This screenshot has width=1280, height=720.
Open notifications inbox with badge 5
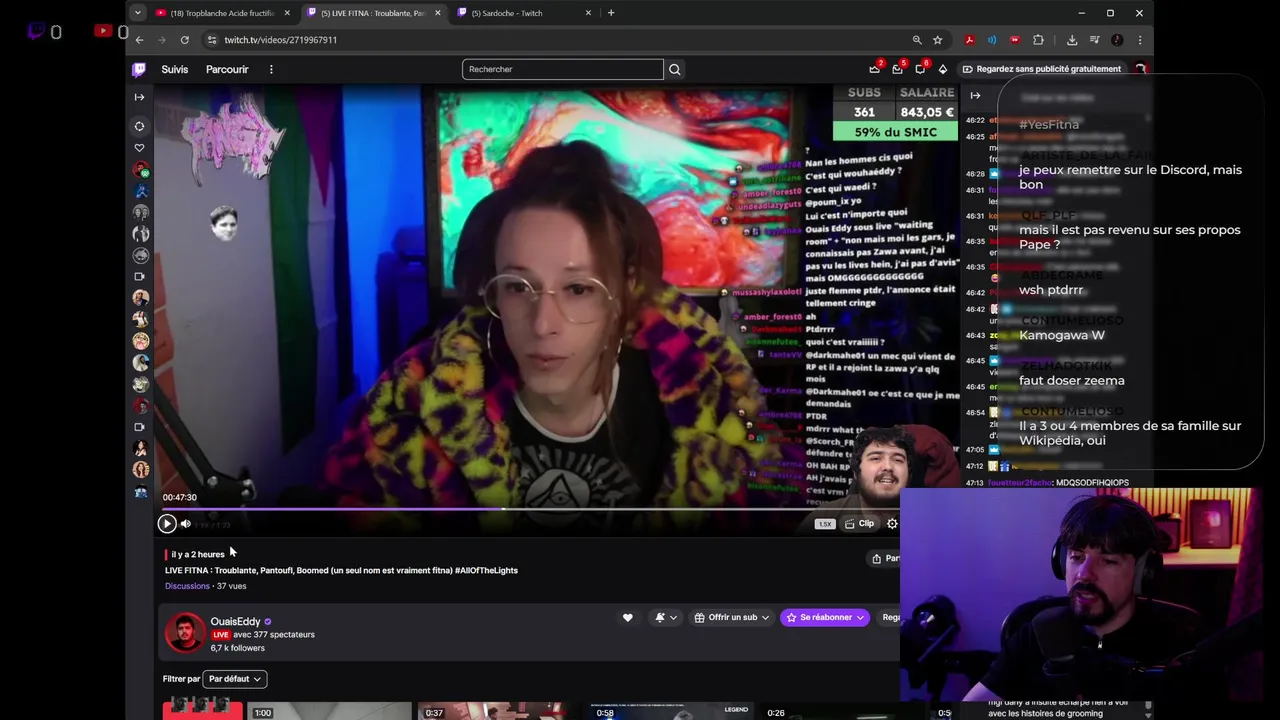(x=898, y=68)
